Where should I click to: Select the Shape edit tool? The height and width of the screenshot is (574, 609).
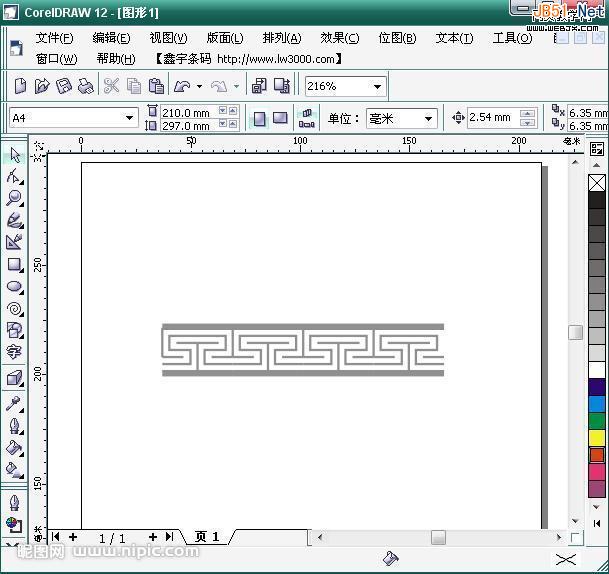(x=15, y=176)
